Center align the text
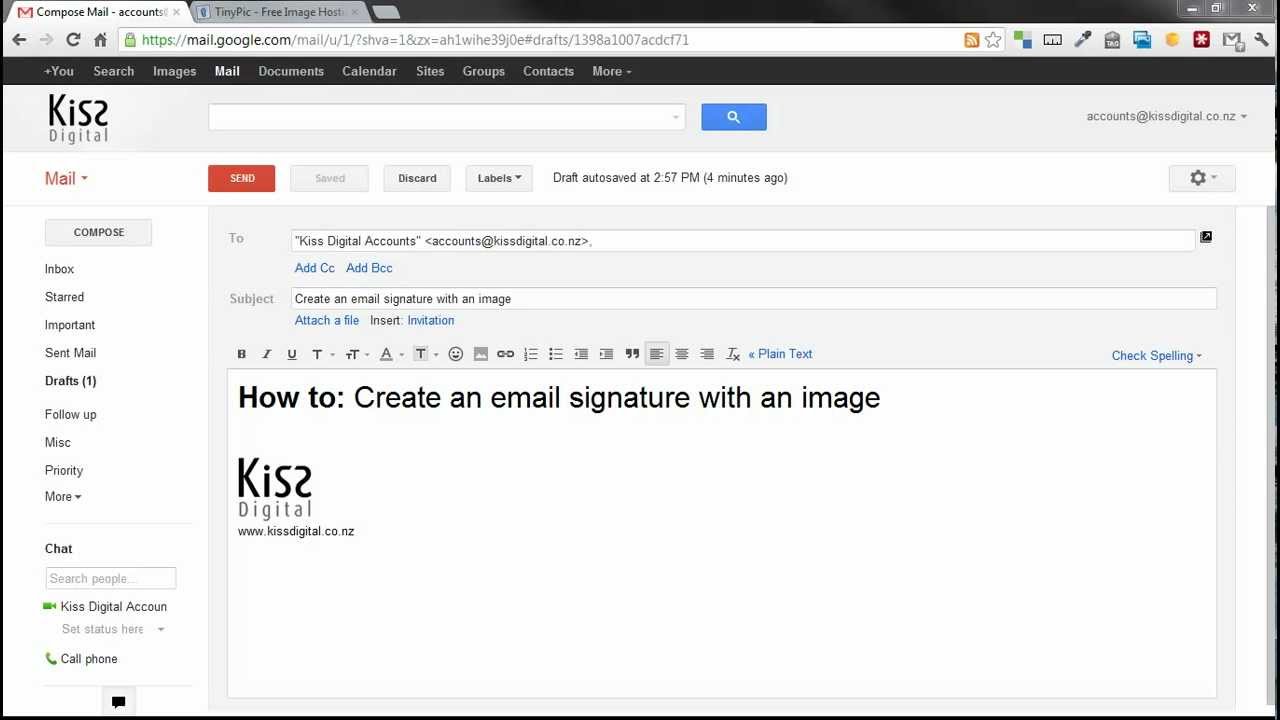The image size is (1280, 720). (682, 354)
